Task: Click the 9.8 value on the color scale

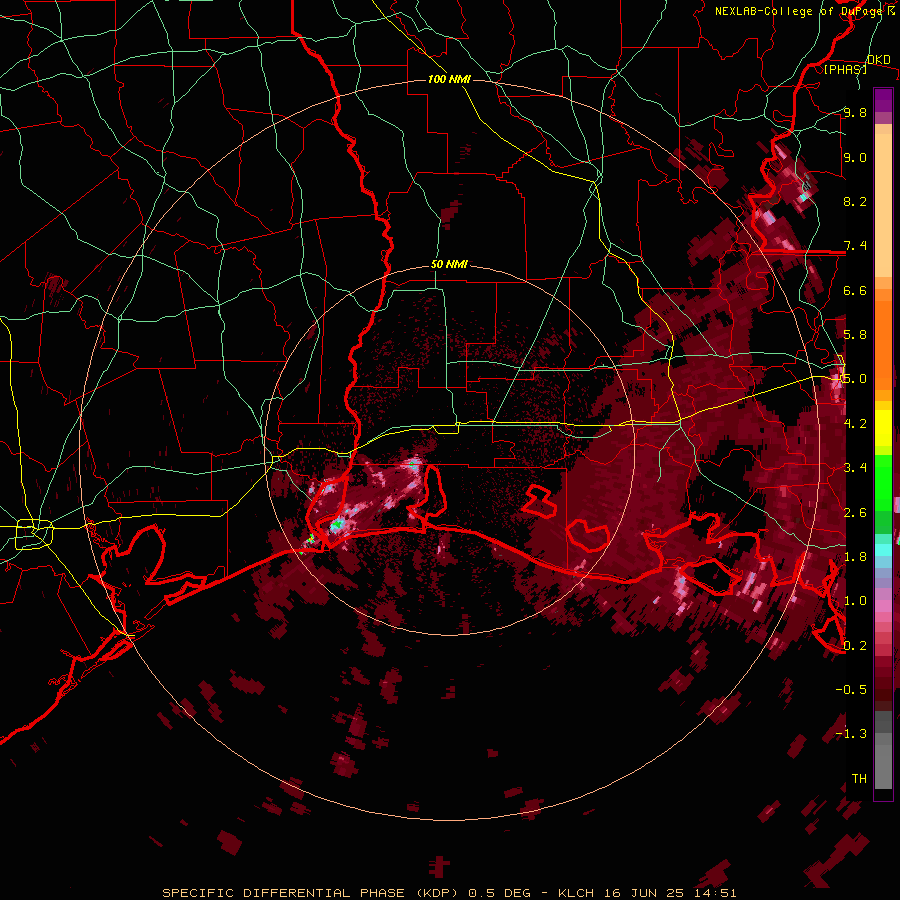Action: (x=855, y=112)
